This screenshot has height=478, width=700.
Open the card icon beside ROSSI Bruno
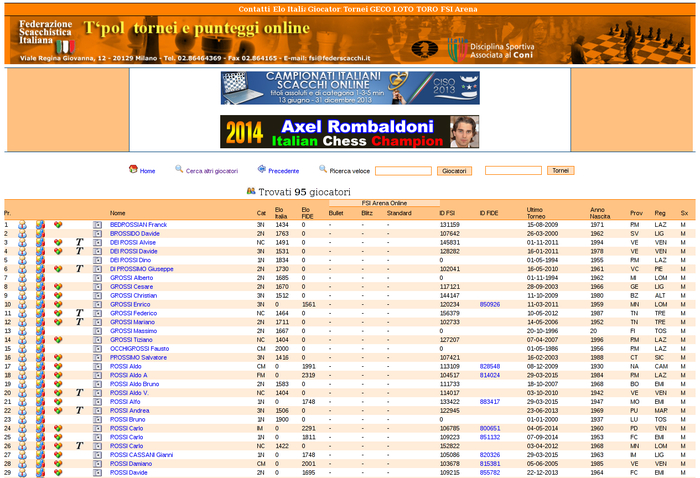(97, 420)
